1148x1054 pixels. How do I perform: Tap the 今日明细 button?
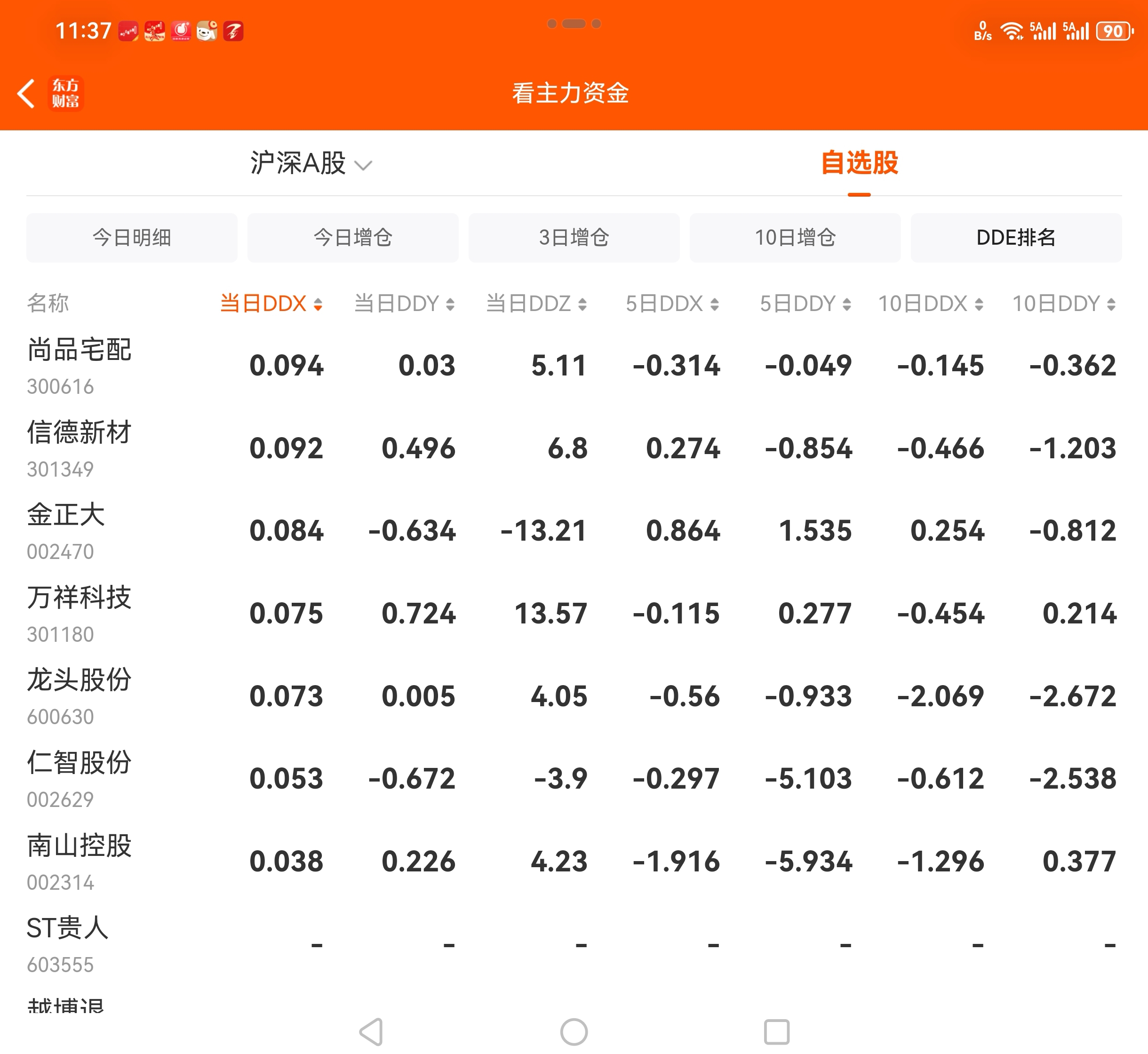coord(132,238)
